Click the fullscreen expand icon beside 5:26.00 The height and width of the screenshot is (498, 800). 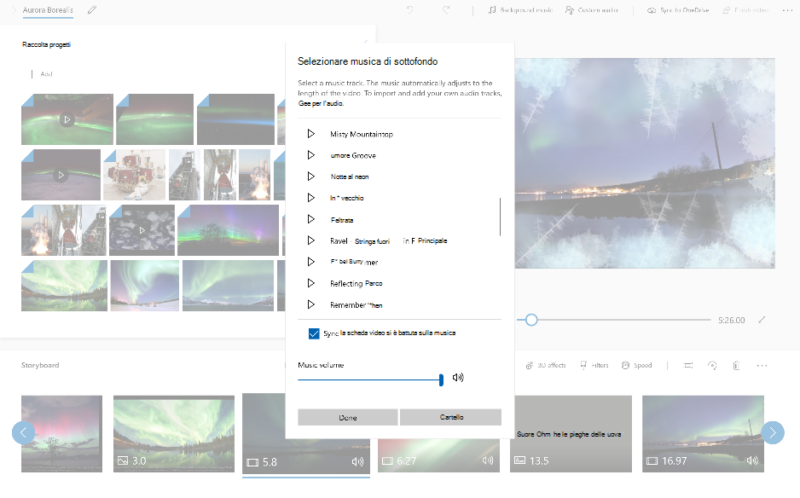tap(762, 320)
